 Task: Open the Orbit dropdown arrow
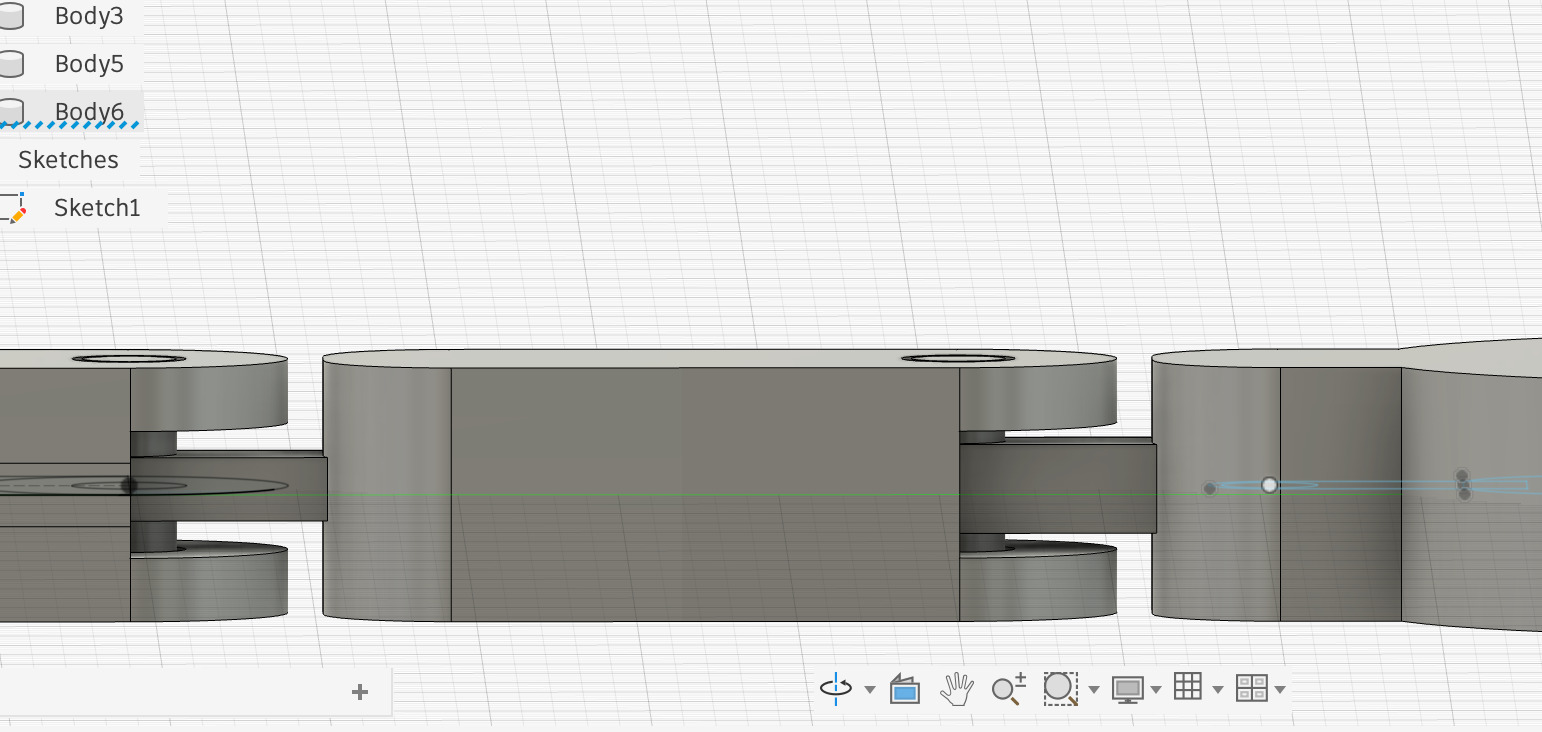click(869, 689)
